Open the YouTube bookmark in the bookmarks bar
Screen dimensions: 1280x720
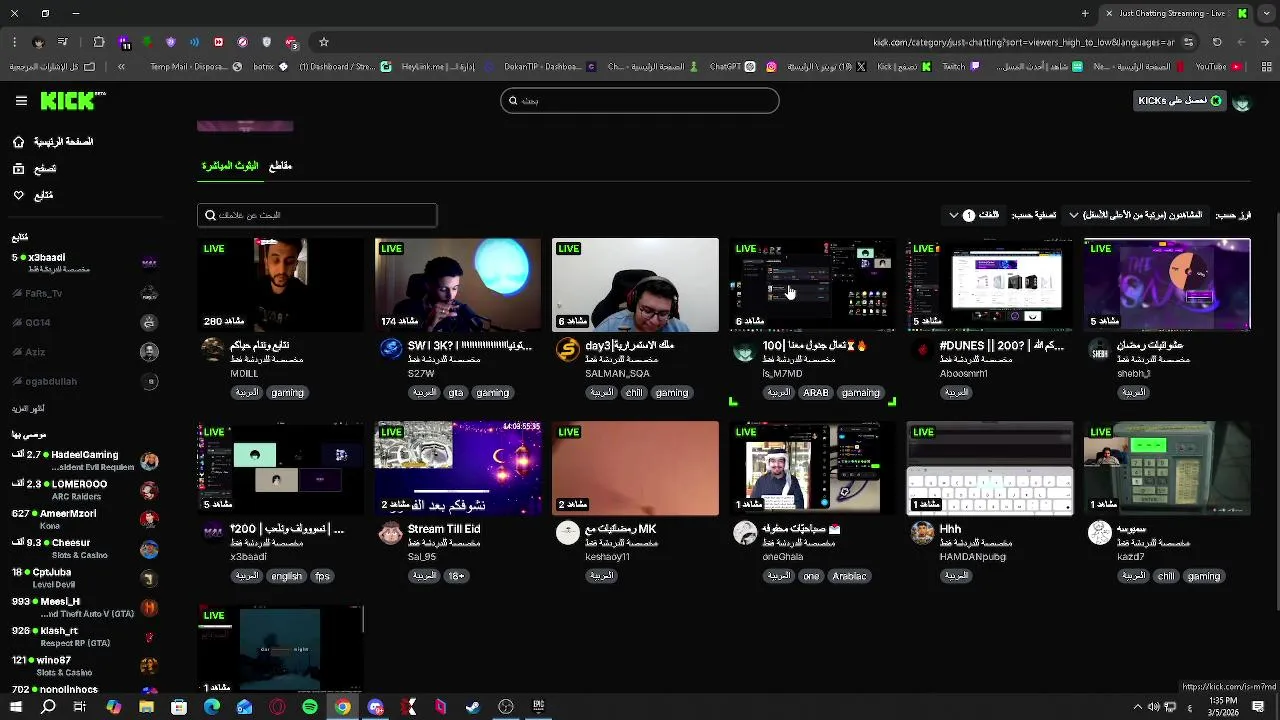(1219, 67)
